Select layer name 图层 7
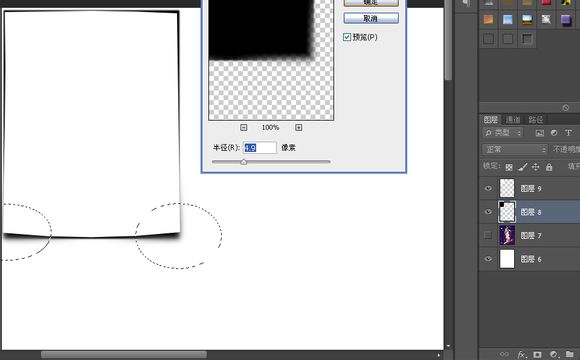Image resolution: width=580 pixels, height=360 pixels. coord(531,236)
